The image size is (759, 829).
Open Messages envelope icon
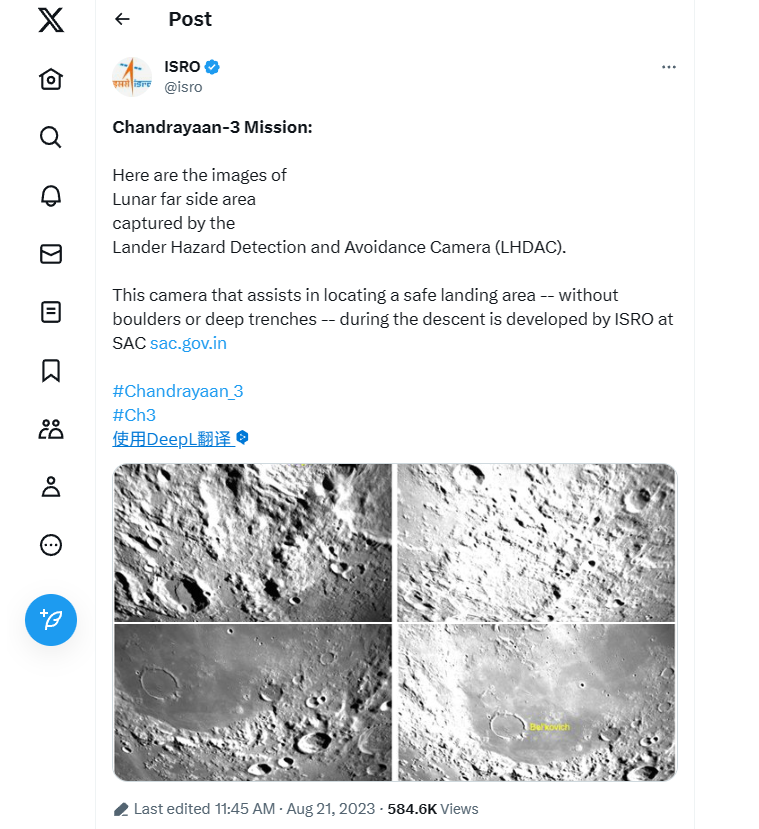[51, 254]
